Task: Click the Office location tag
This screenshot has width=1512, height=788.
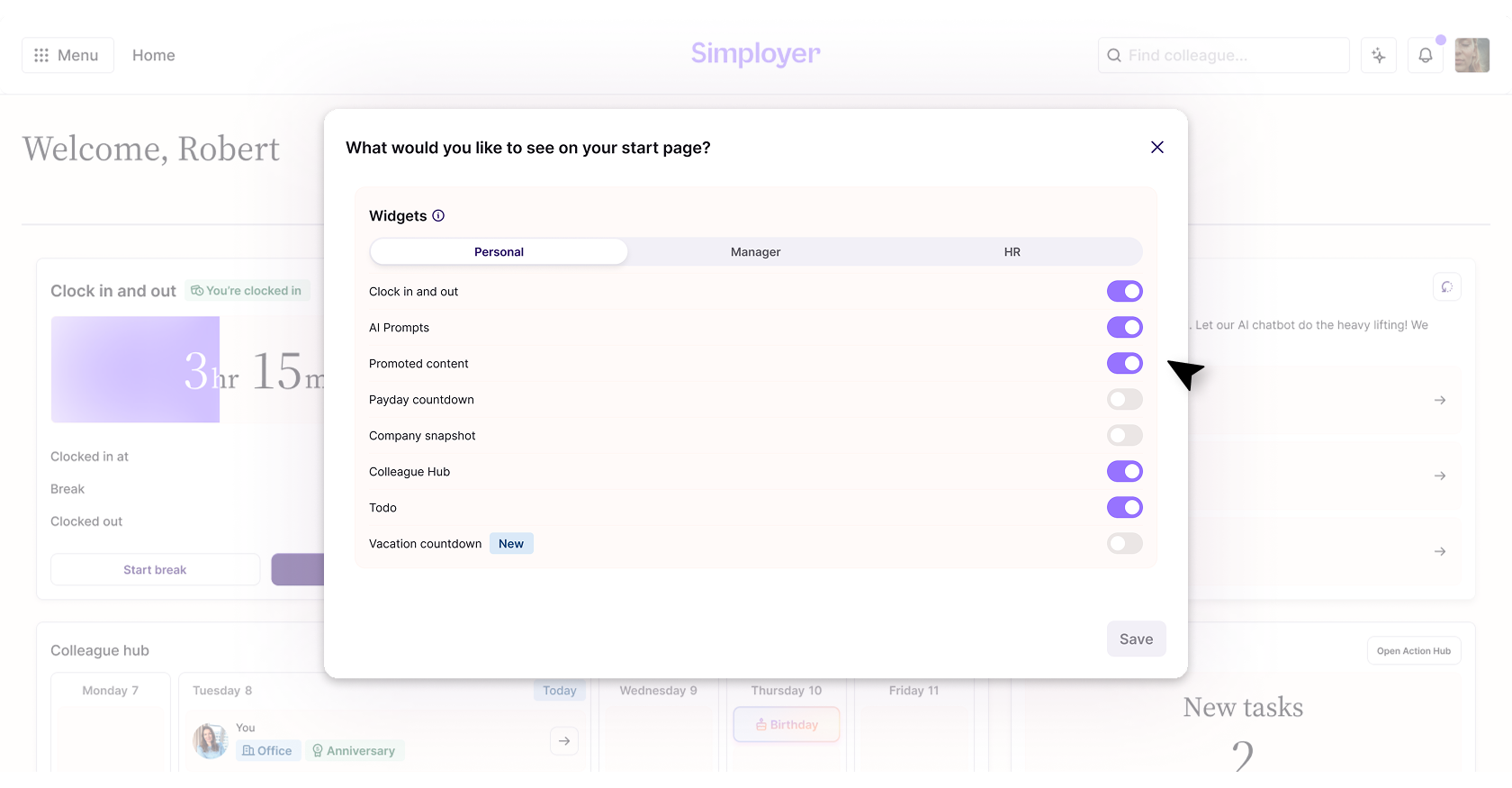Action: [x=267, y=750]
